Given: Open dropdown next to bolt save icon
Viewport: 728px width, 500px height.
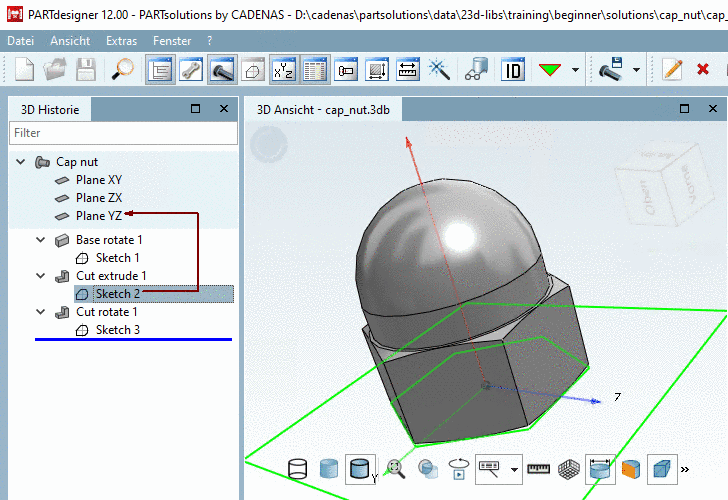Looking at the screenshot, I should coord(637,70).
